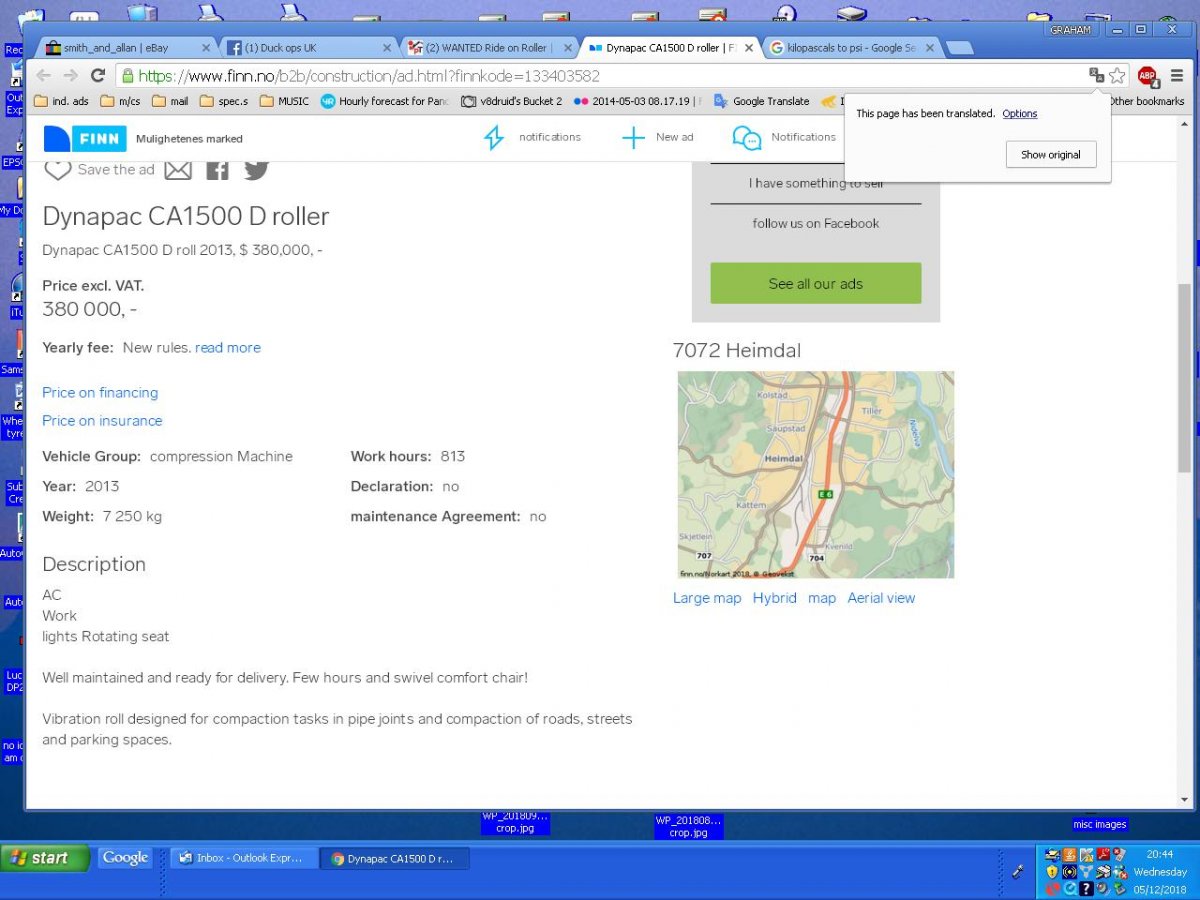
Task: Share the ad by email envelope icon
Action: (178, 170)
